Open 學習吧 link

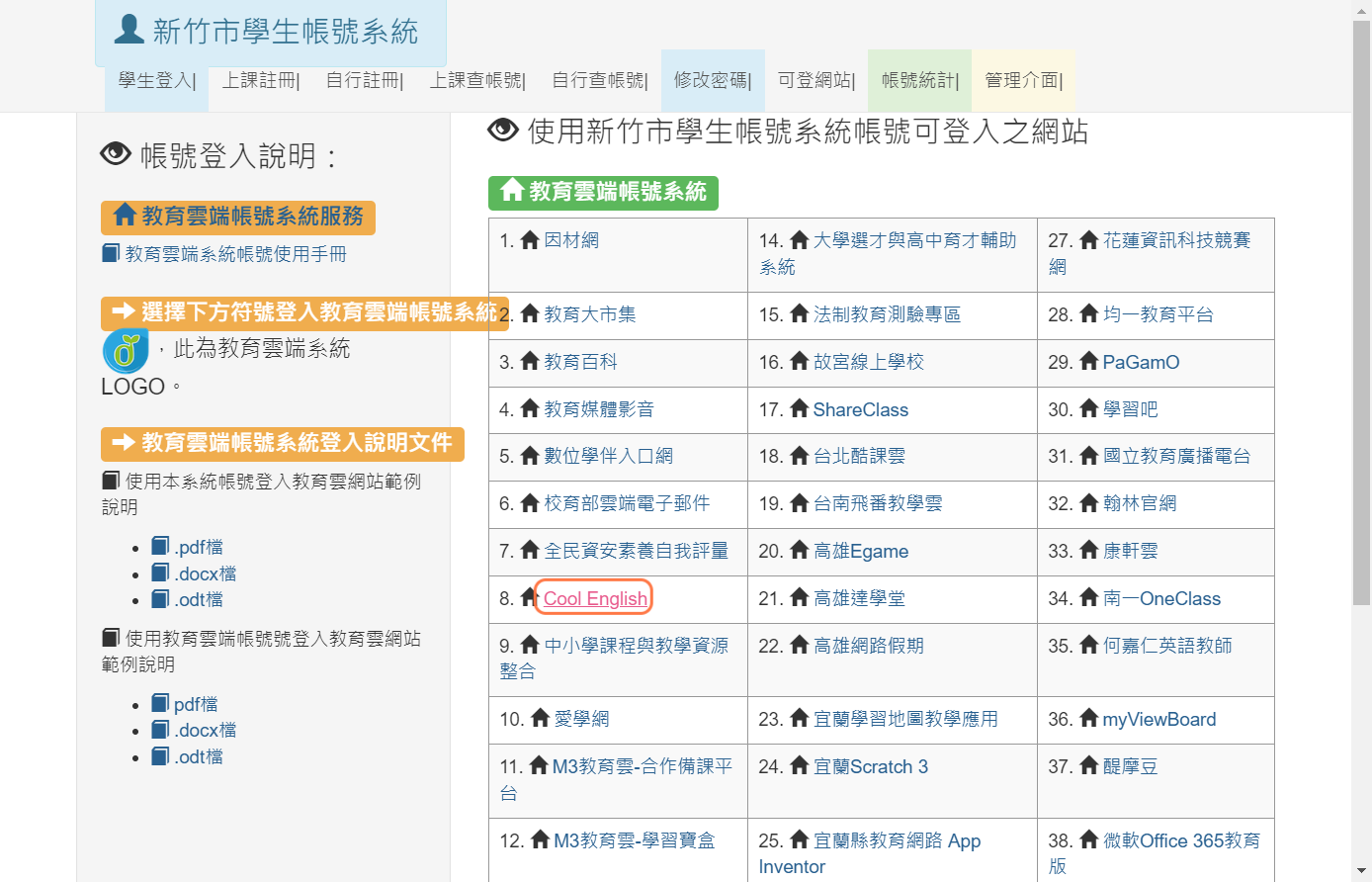click(1131, 409)
